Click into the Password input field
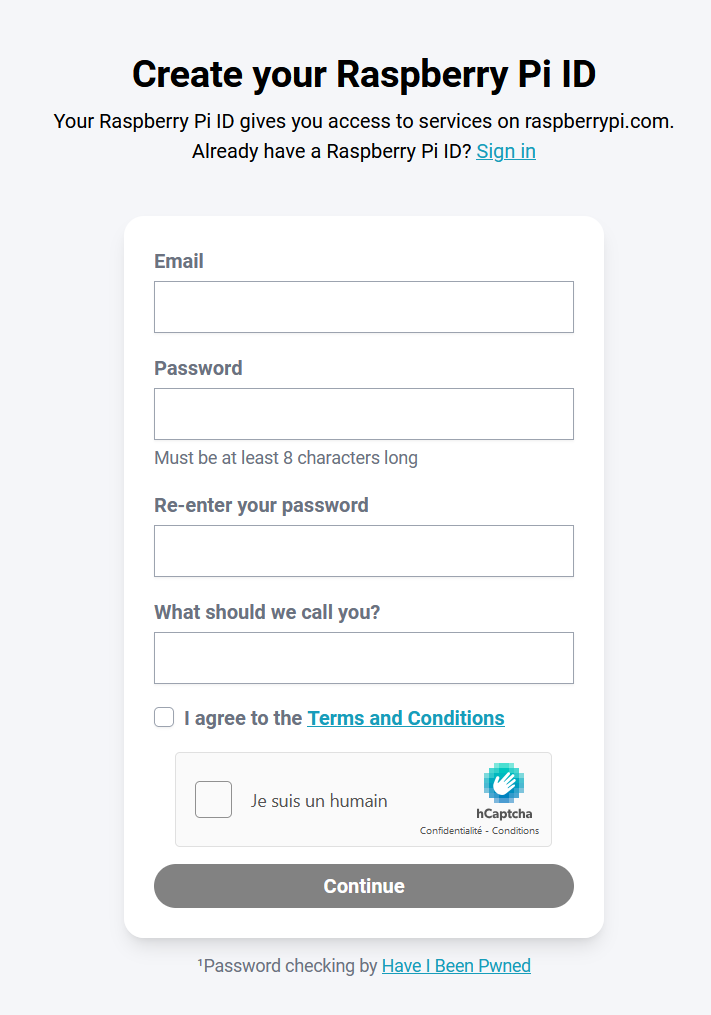This screenshot has width=711, height=1015. [364, 414]
